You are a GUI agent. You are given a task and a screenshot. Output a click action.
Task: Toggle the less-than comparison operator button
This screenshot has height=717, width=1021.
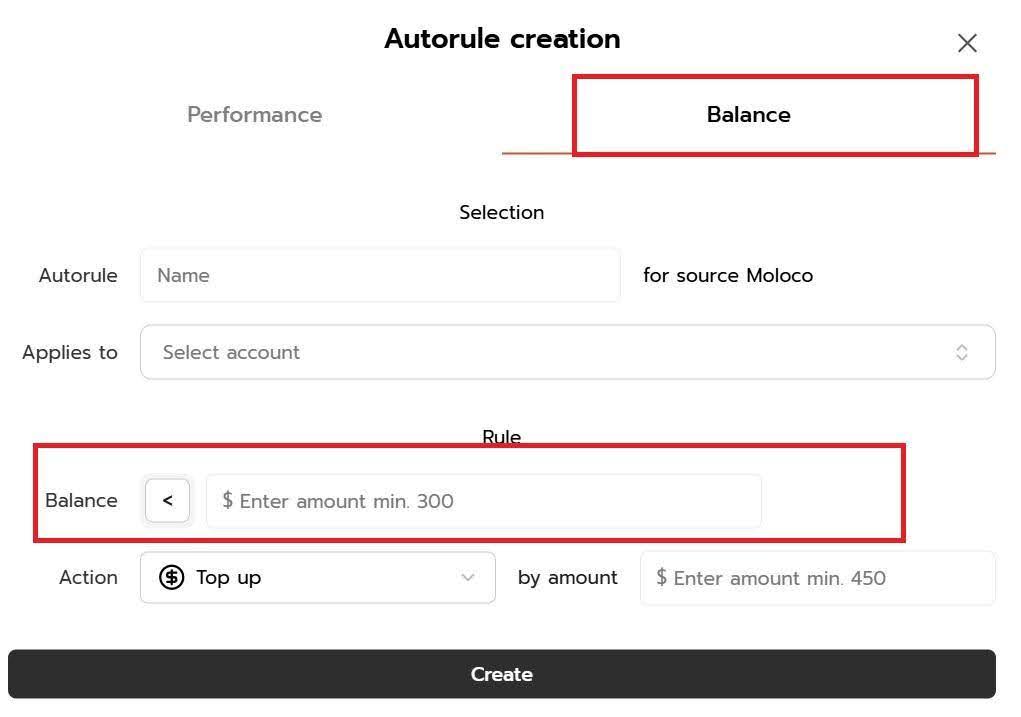click(168, 500)
